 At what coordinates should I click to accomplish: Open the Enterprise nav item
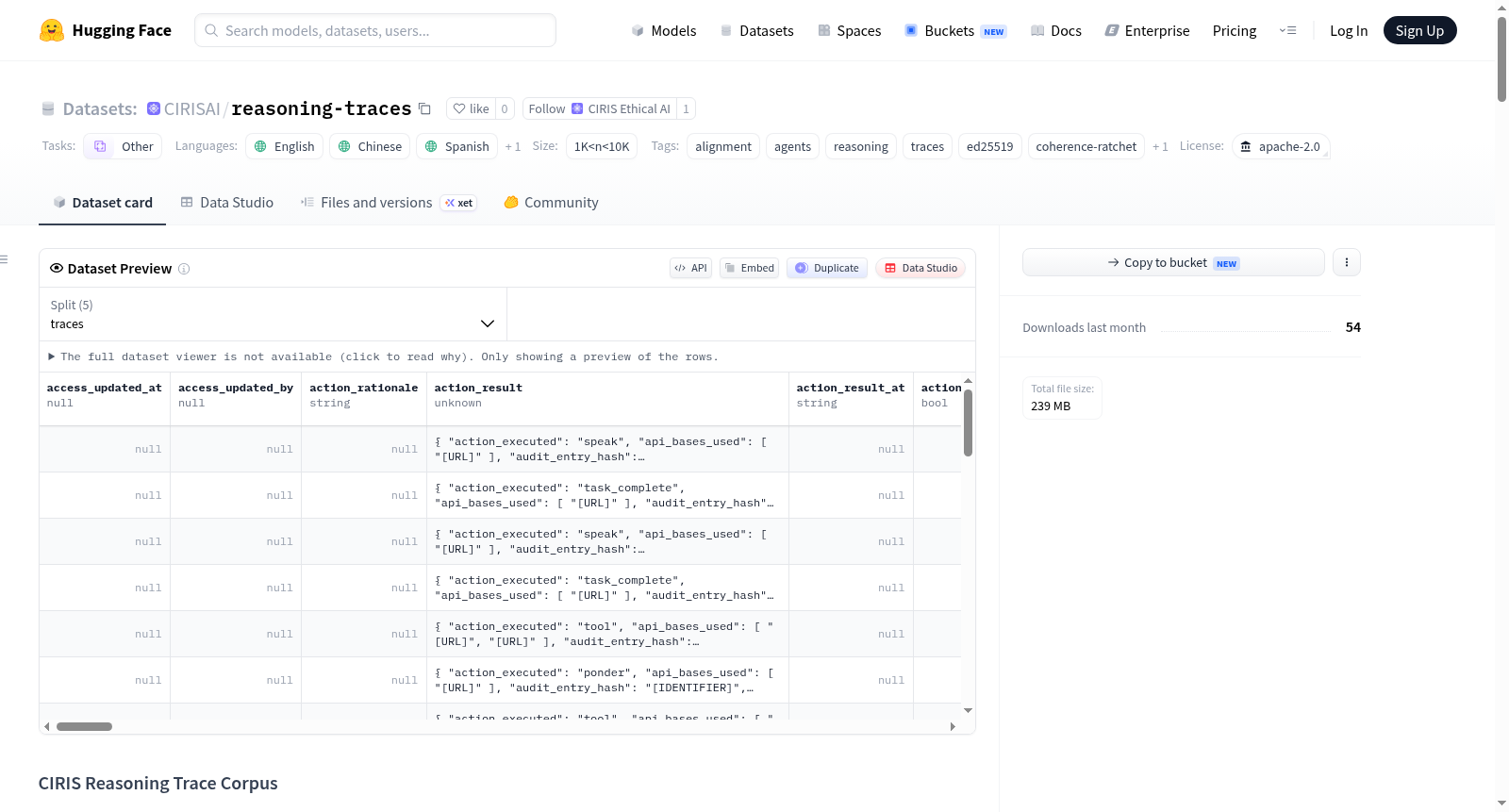(1147, 30)
